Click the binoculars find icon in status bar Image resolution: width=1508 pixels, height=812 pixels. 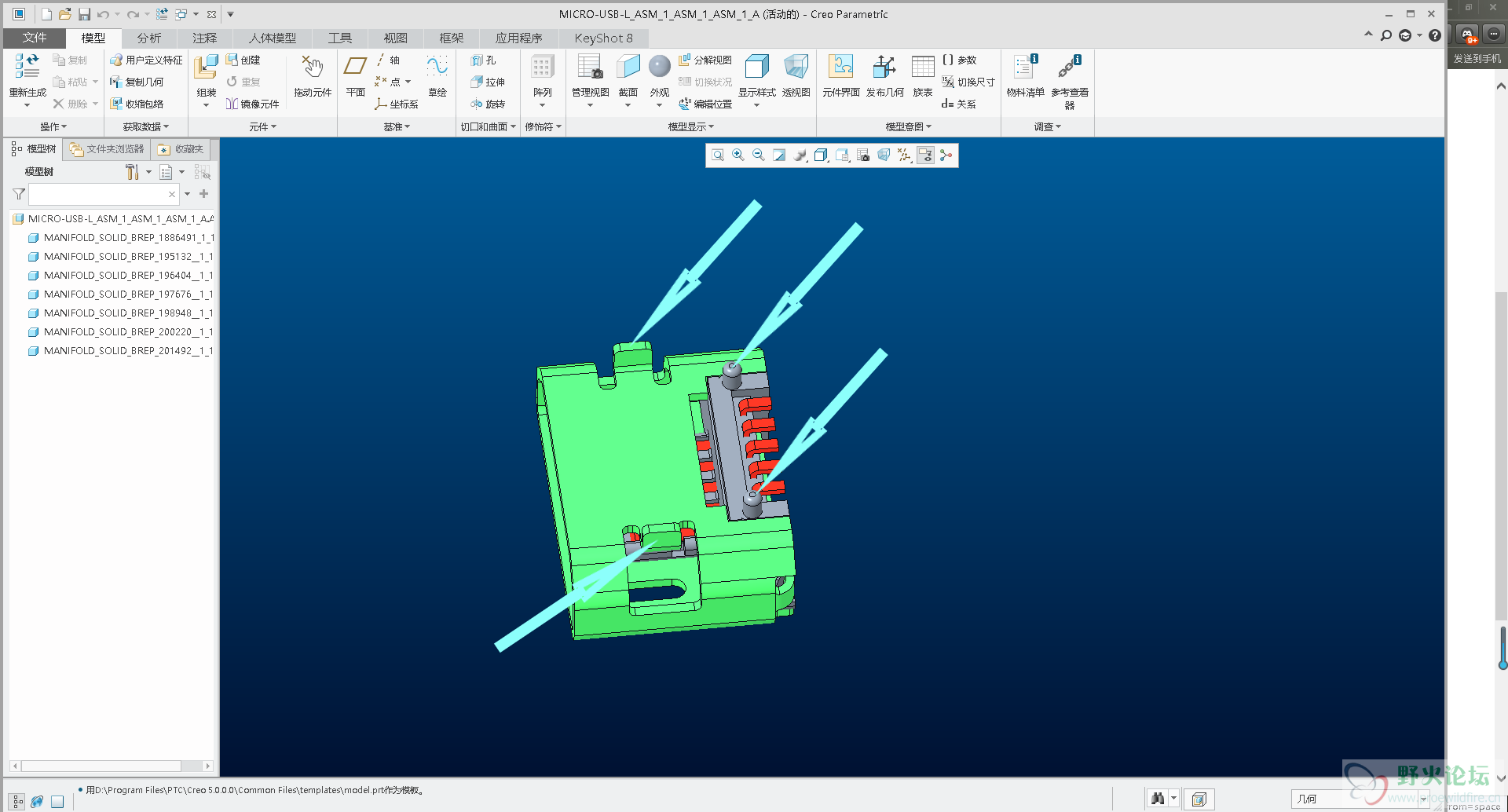pyautogui.click(x=1157, y=799)
